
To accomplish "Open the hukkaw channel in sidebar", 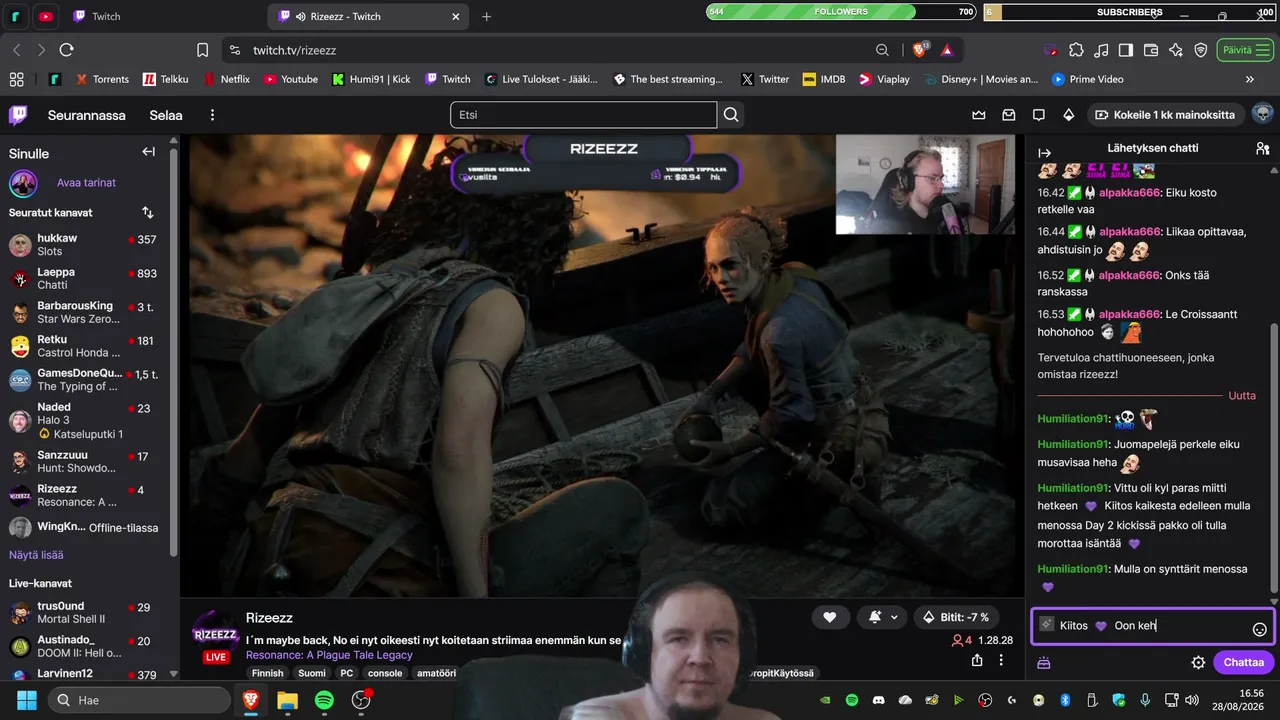I will click(x=88, y=245).
